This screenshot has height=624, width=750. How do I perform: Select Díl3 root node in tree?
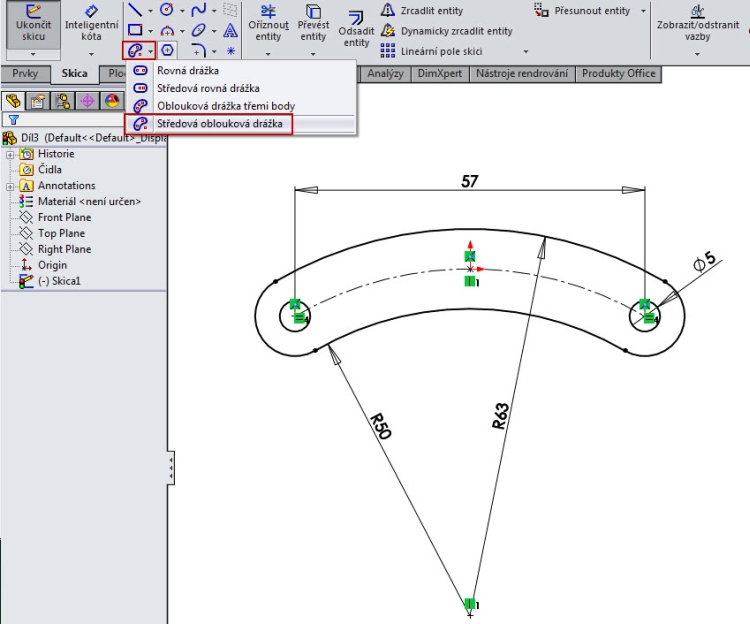84,138
